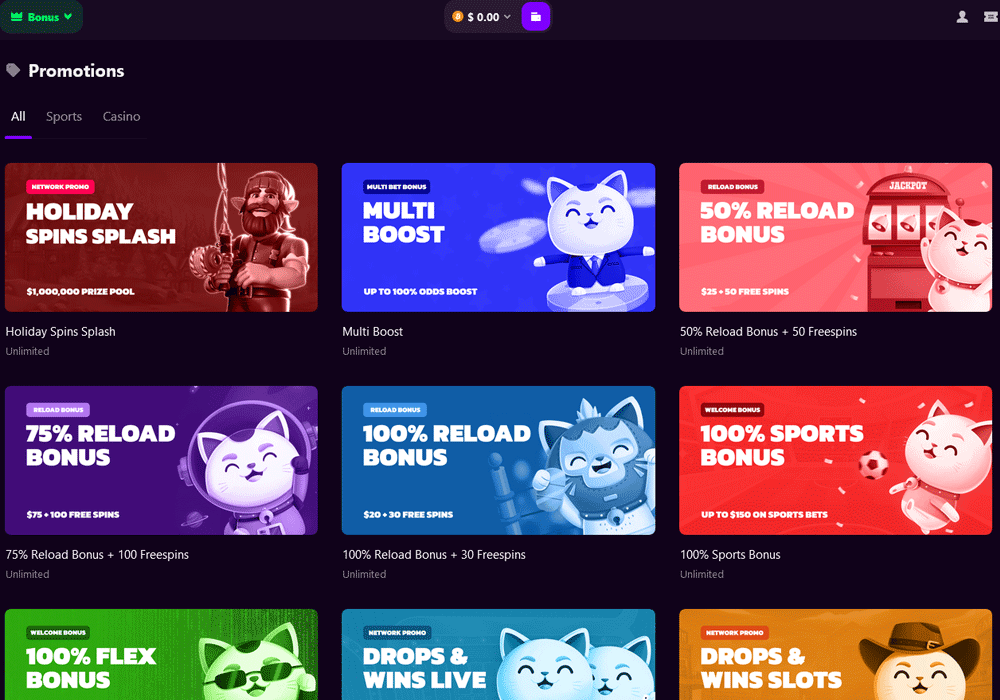Click the '100% Reload Bonus + 30 Freespins' title

[434, 555]
